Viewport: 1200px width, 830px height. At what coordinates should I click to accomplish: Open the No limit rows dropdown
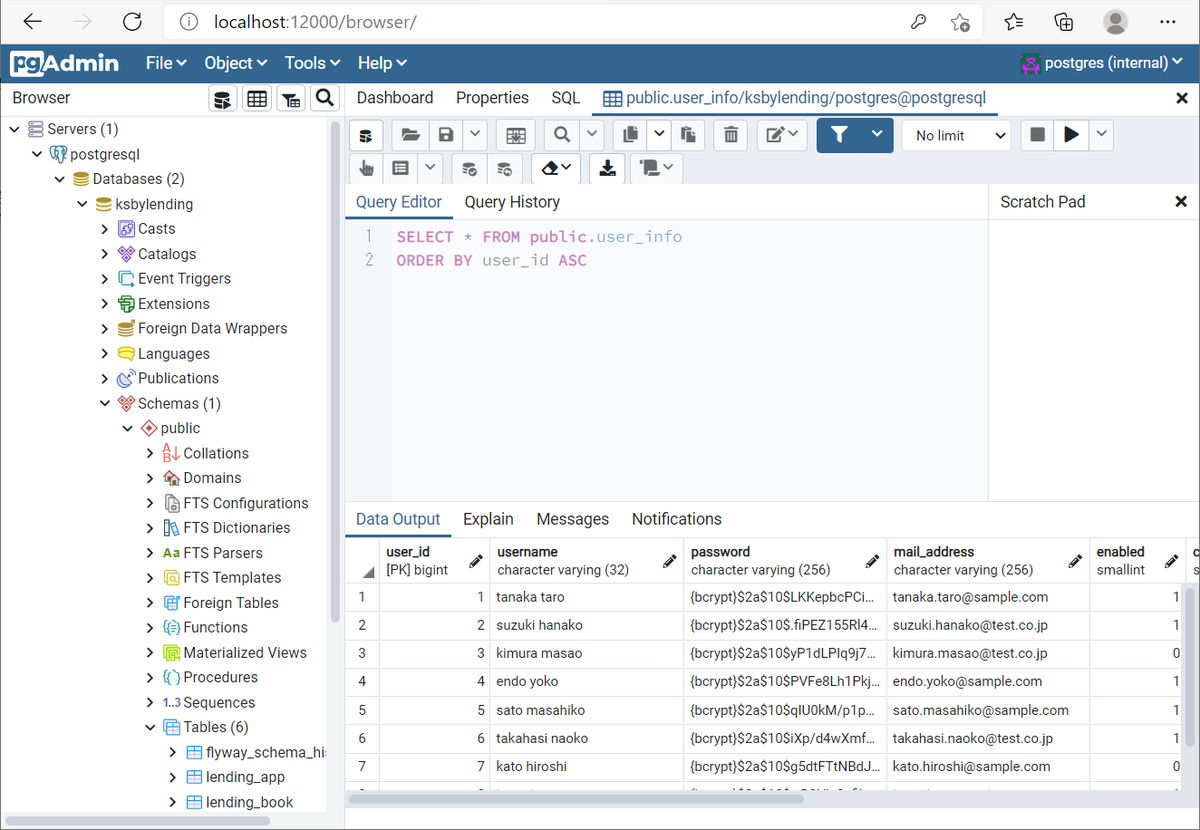click(x=957, y=135)
